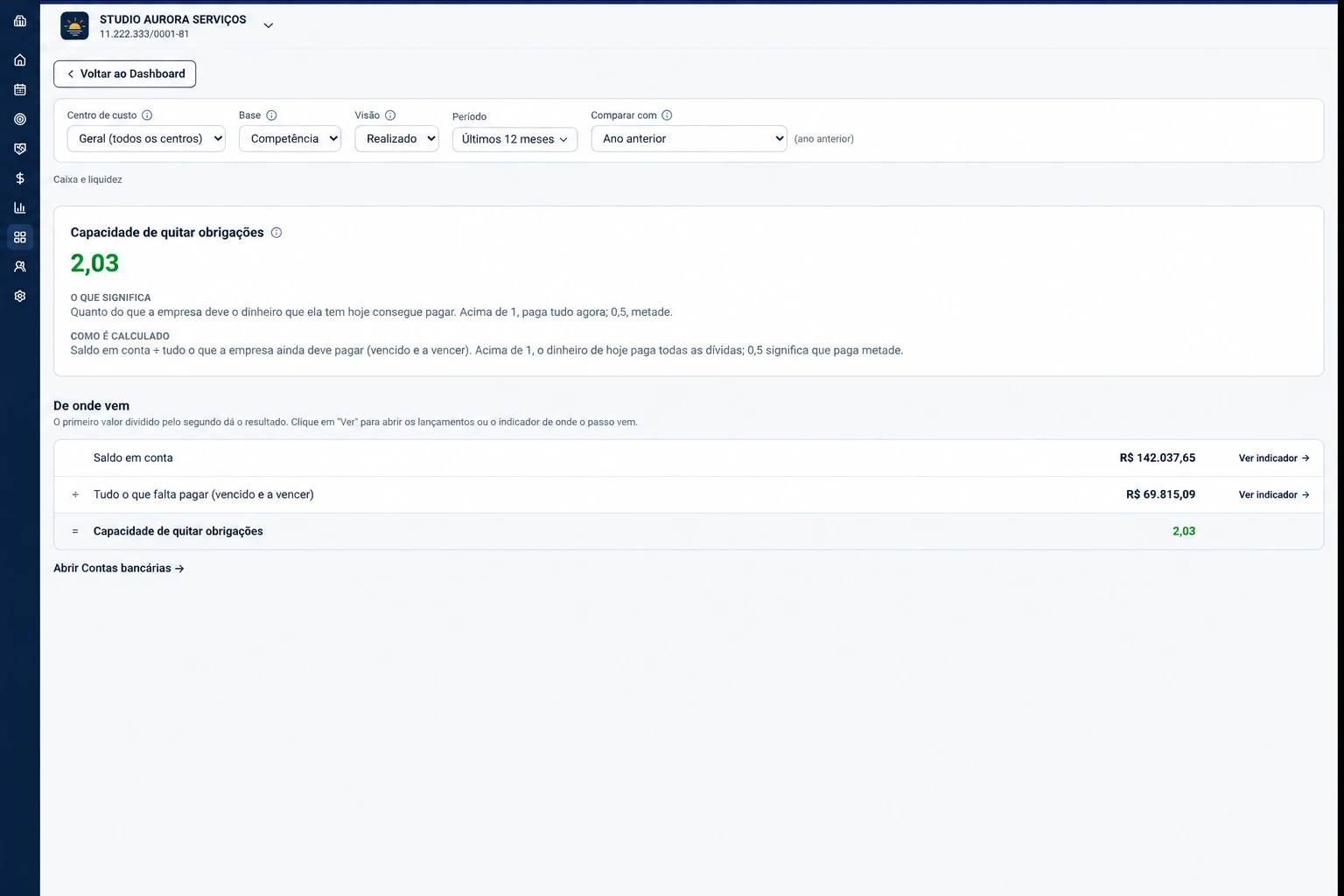Open the grid dashboard icon in the sidebar
Image resolution: width=1344 pixels, height=896 pixels.
(x=20, y=237)
